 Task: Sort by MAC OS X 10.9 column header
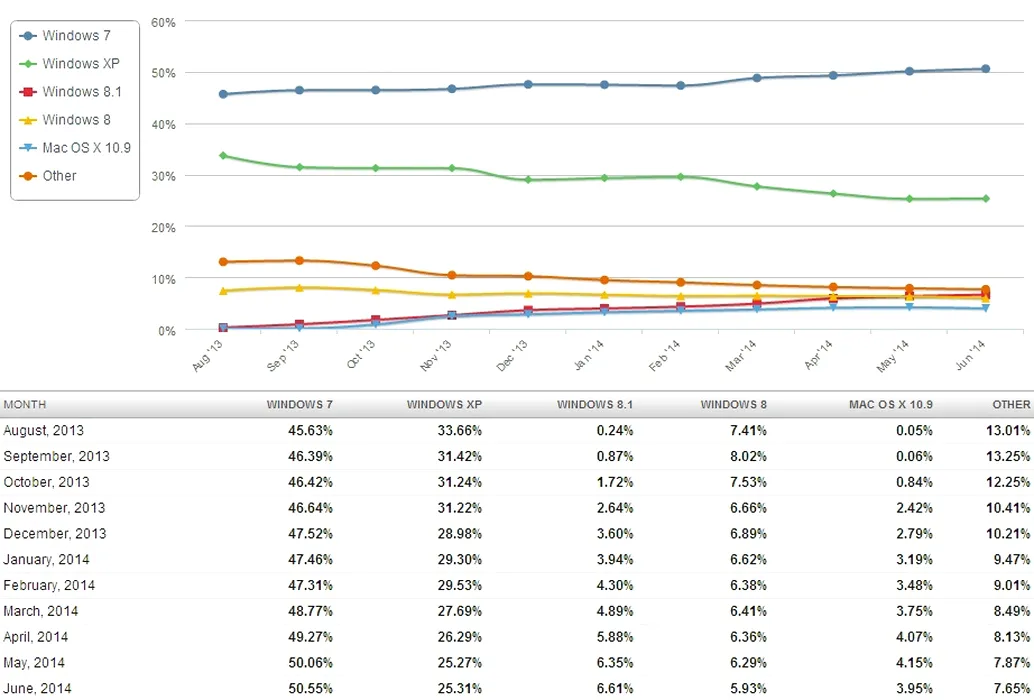890,404
